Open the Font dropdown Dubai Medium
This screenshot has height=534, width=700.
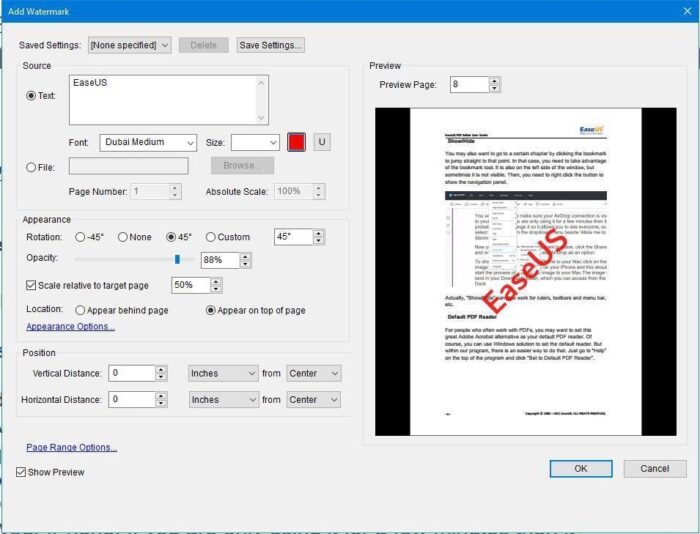(x=148, y=142)
